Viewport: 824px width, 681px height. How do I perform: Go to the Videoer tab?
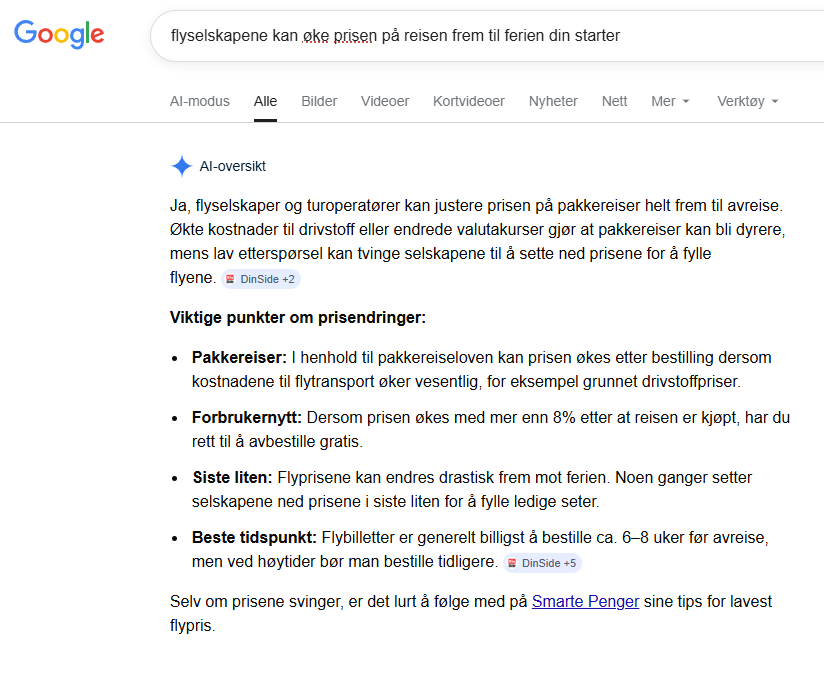(x=385, y=101)
